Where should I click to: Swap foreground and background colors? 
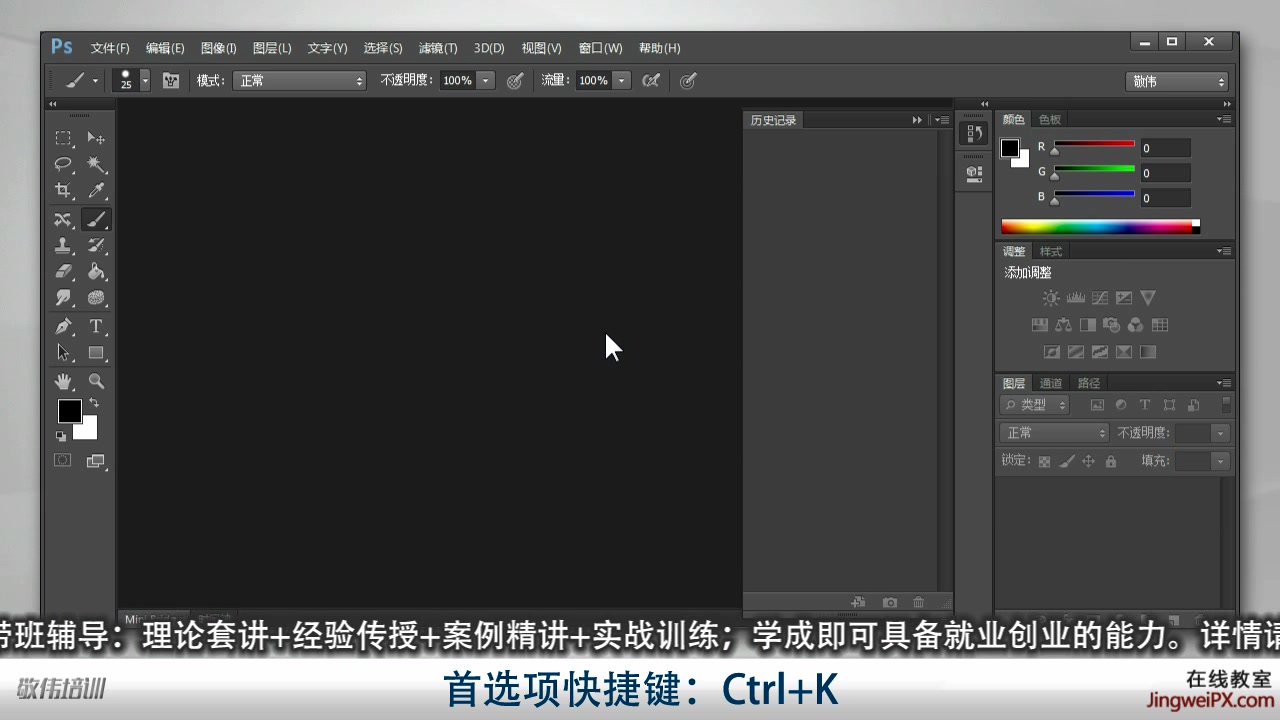tap(93, 402)
